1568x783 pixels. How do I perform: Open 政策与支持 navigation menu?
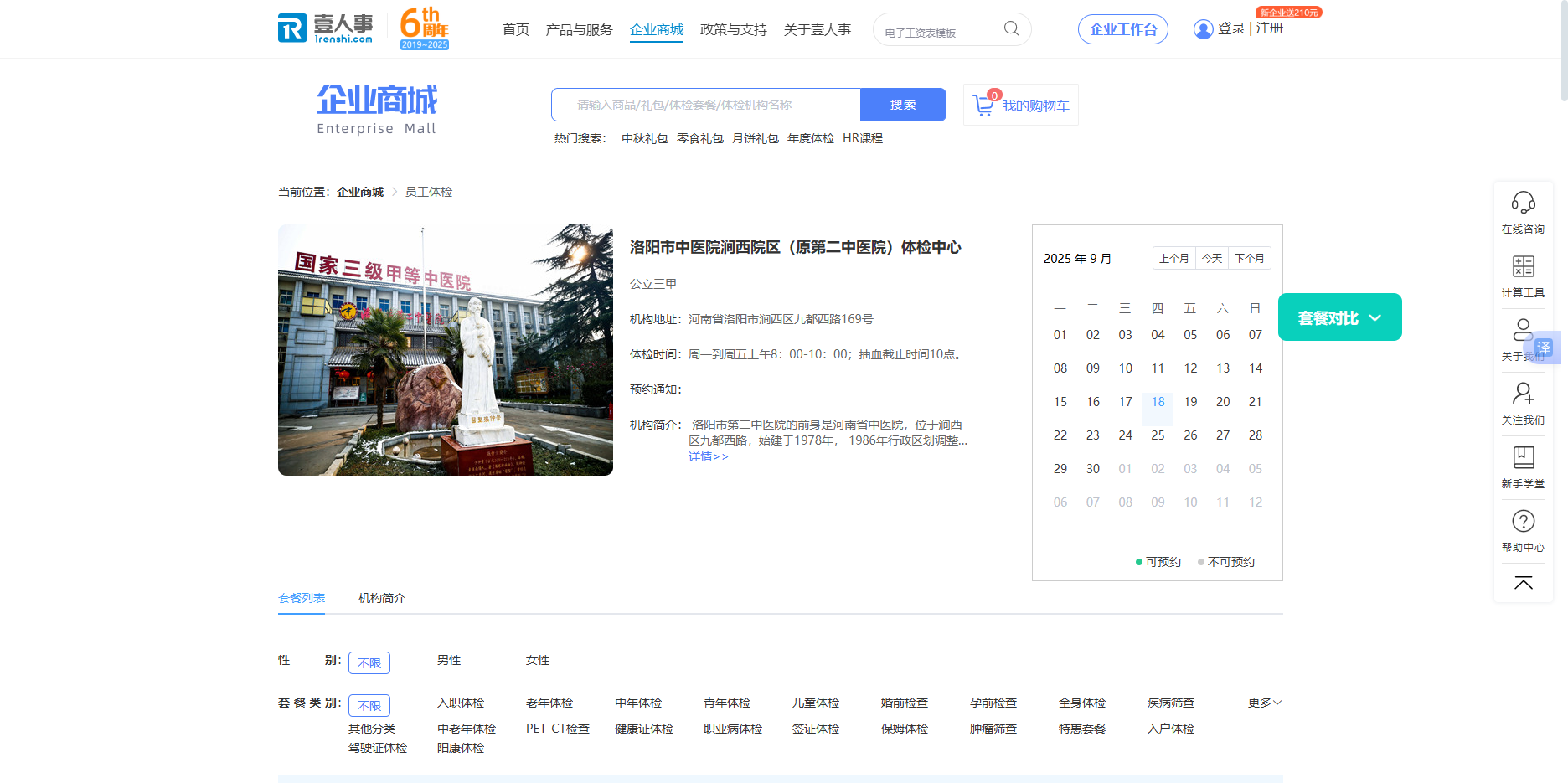pyautogui.click(x=734, y=30)
